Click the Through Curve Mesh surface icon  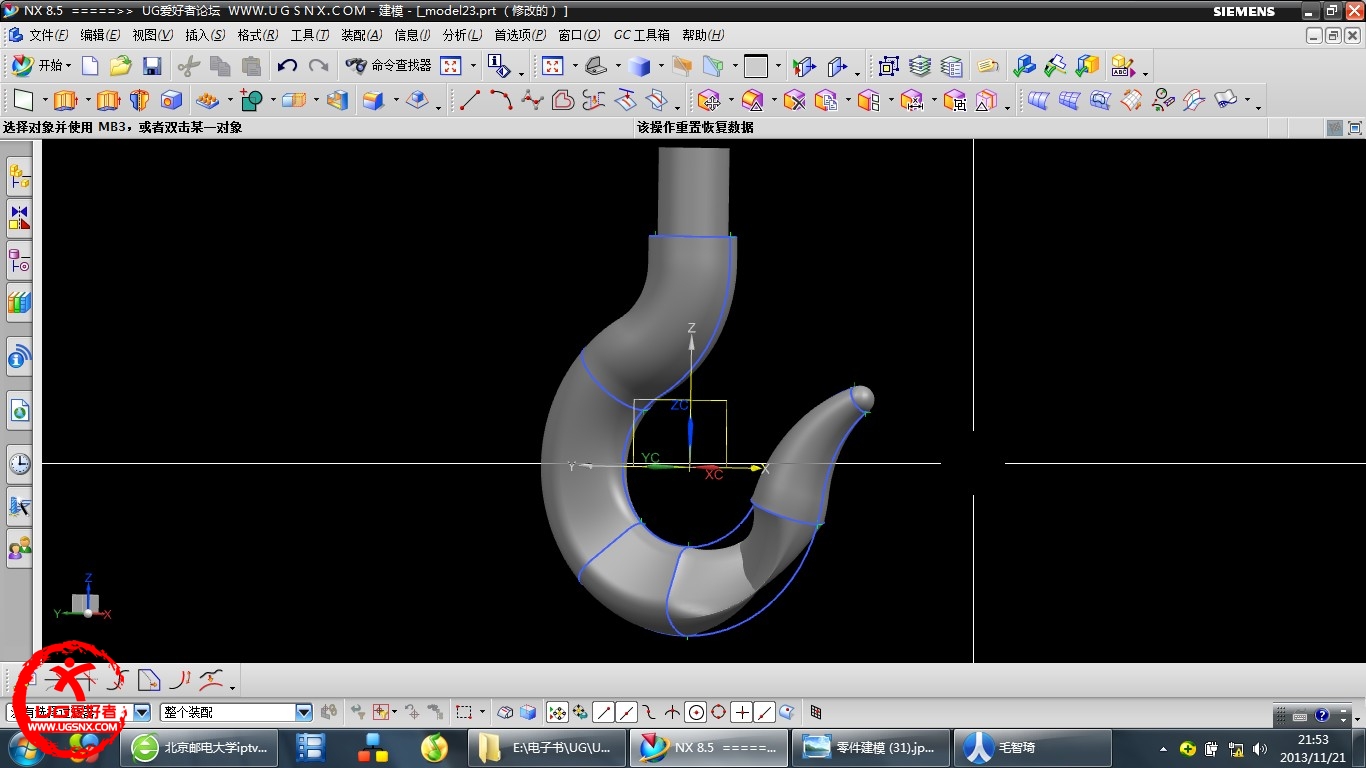(1070, 100)
